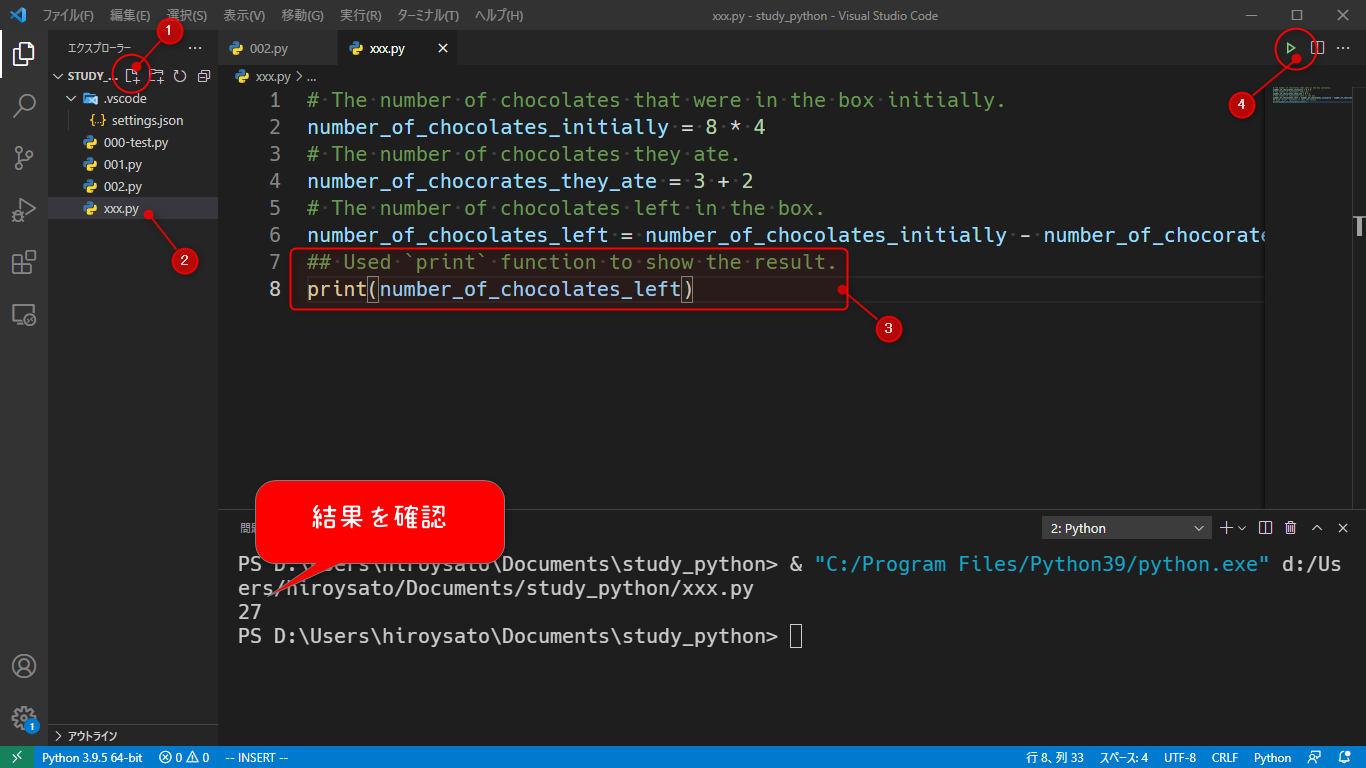Run the Python file via play button
Screen dimensions: 1366x768
[x=1291, y=46]
